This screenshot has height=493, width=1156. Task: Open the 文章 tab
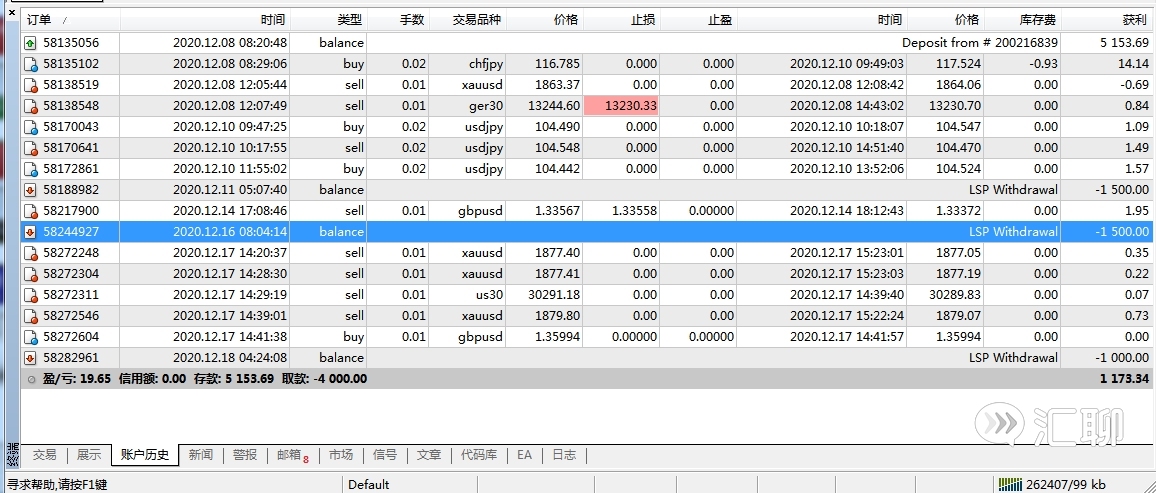[429, 455]
